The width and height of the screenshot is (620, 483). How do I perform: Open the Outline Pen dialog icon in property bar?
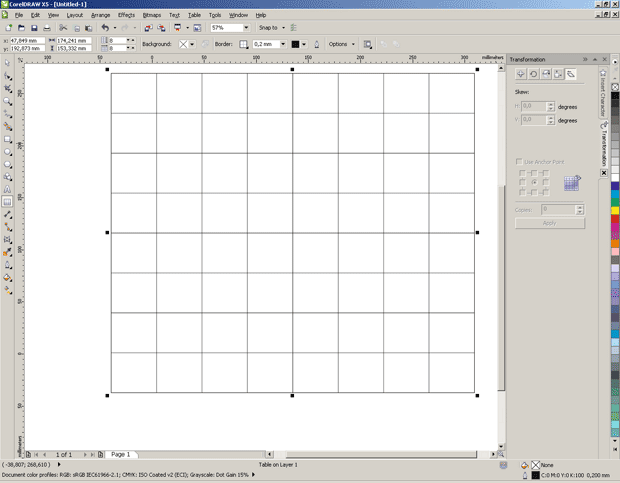pyautogui.click(x=317, y=44)
